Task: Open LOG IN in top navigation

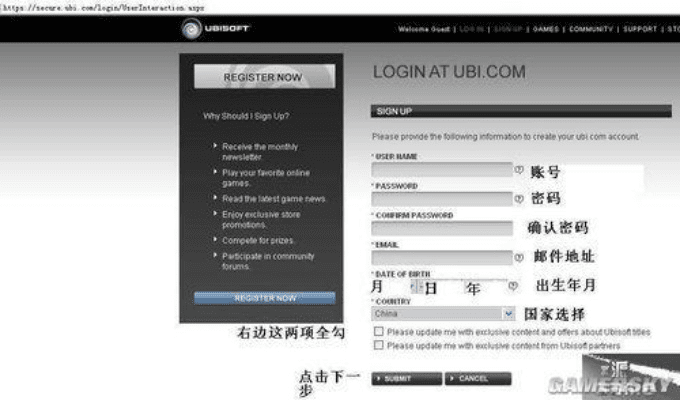Action: point(471,29)
